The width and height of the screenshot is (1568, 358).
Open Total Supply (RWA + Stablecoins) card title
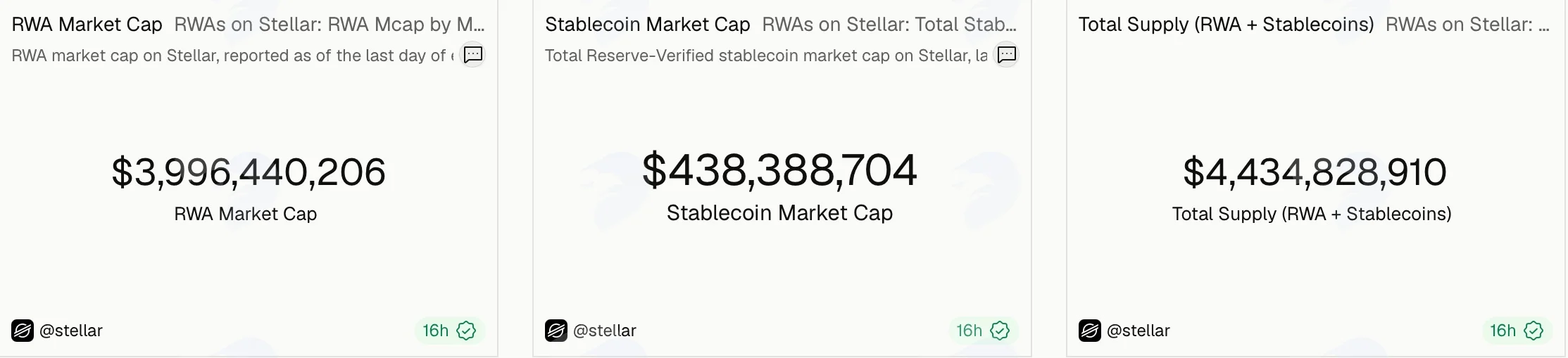pos(1227,25)
